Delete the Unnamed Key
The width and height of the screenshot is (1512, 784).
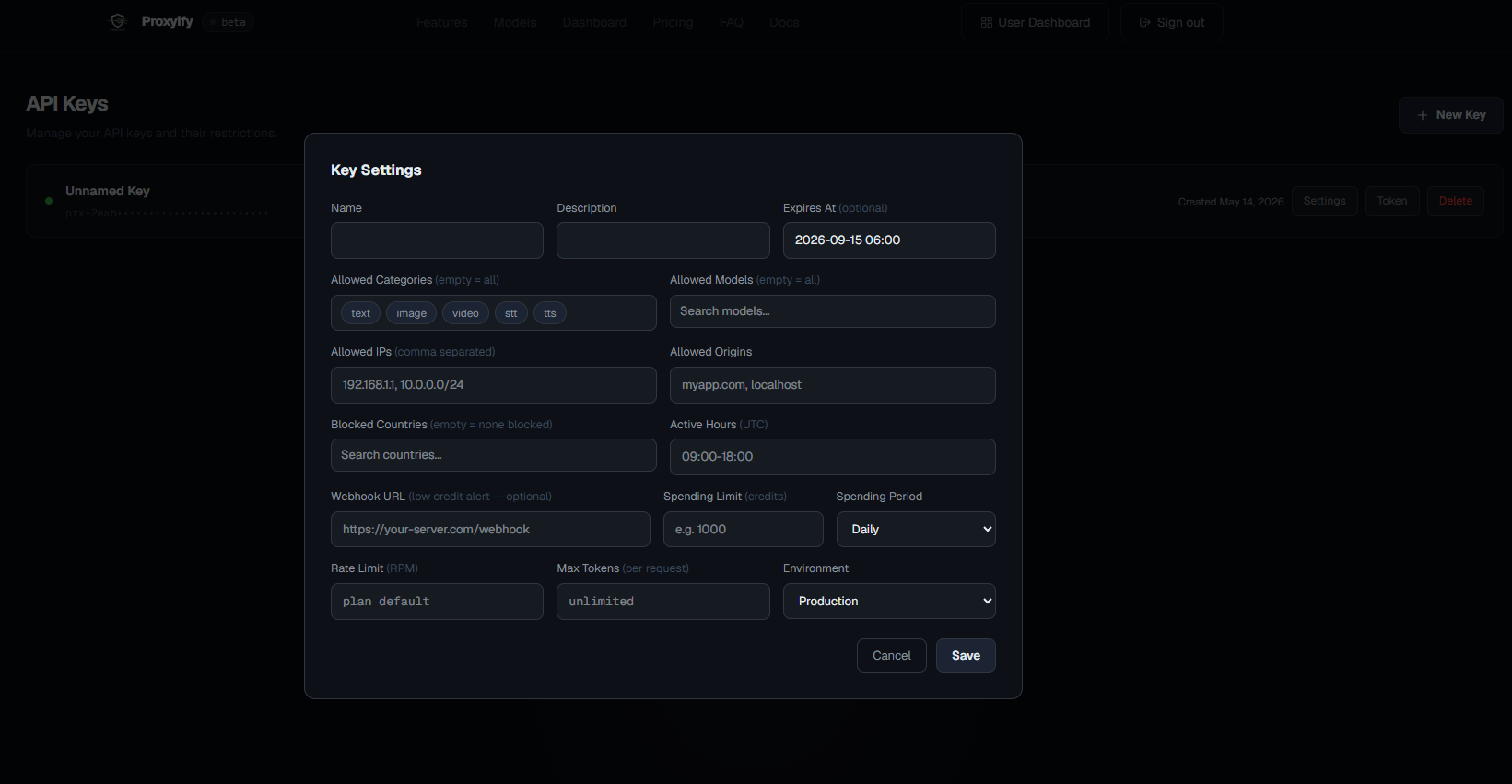(1456, 201)
